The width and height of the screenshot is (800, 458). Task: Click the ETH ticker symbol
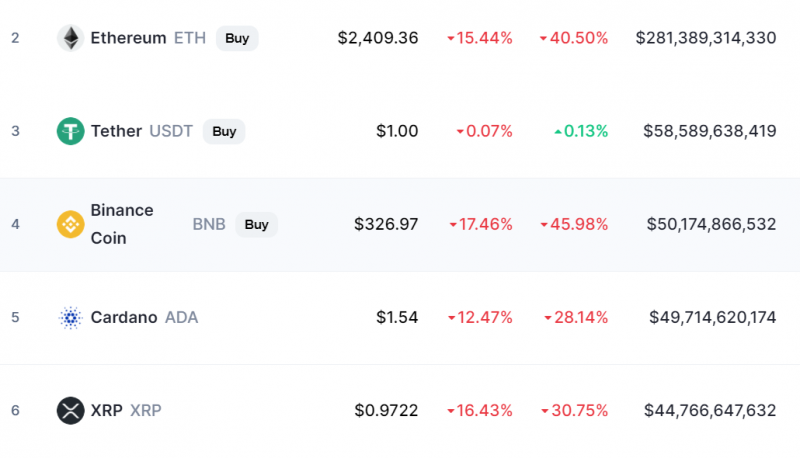(x=190, y=38)
